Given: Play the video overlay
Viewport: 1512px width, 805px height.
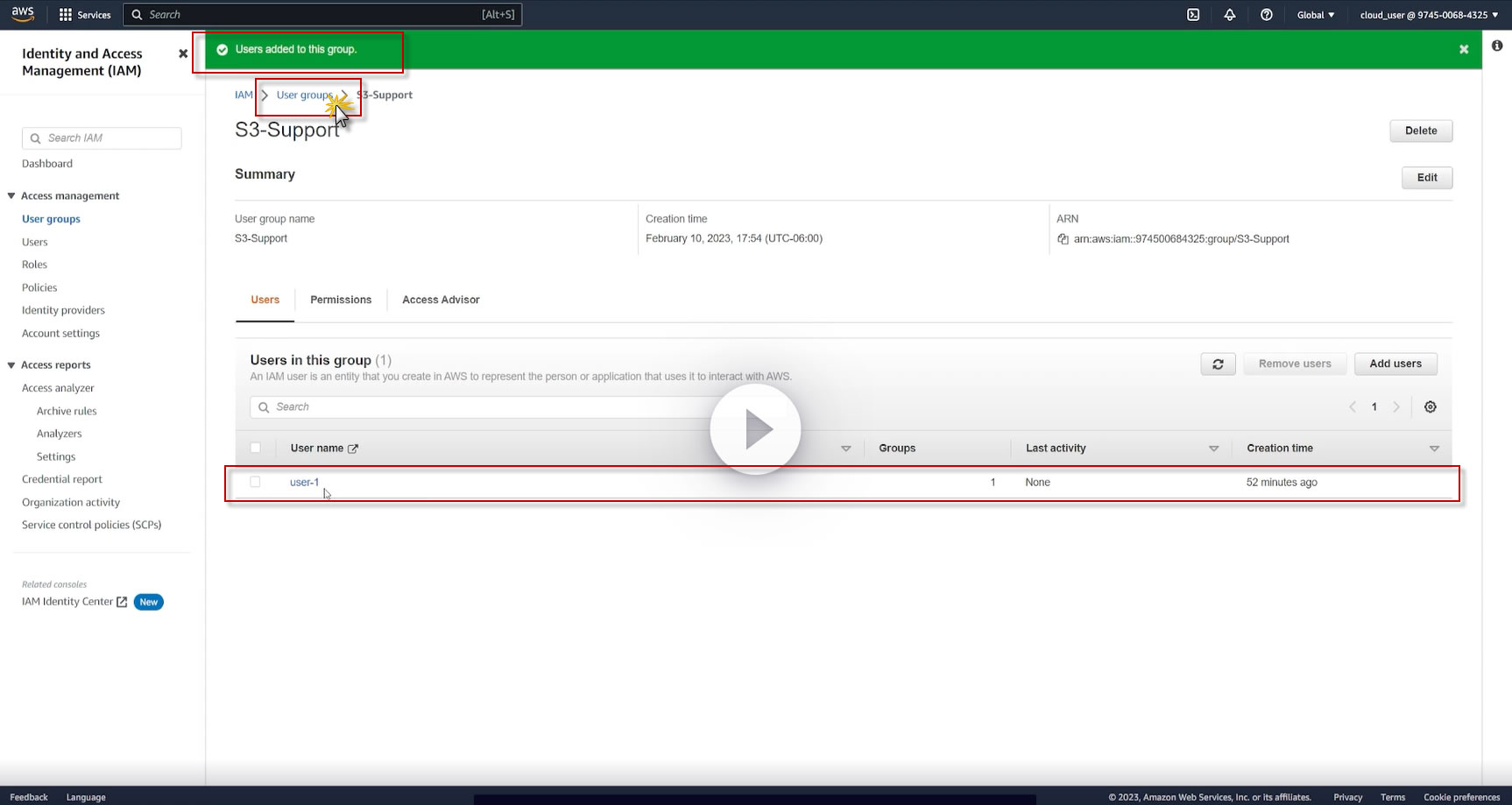Looking at the screenshot, I should [755, 429].
